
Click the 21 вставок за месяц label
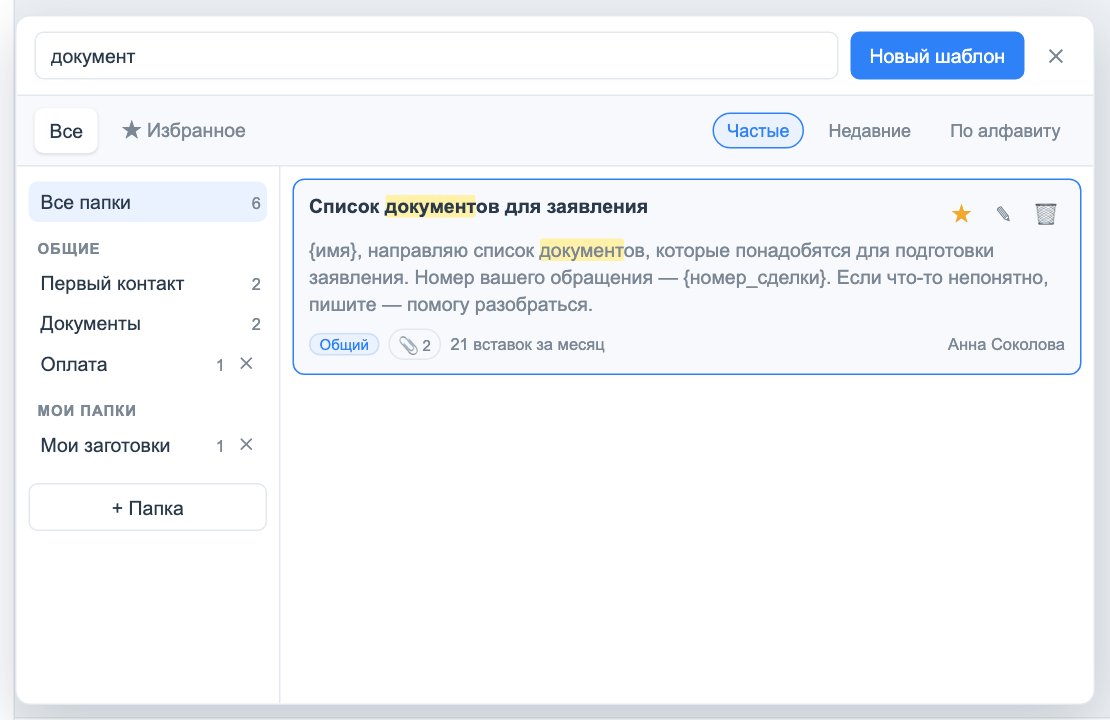point(527,345)
